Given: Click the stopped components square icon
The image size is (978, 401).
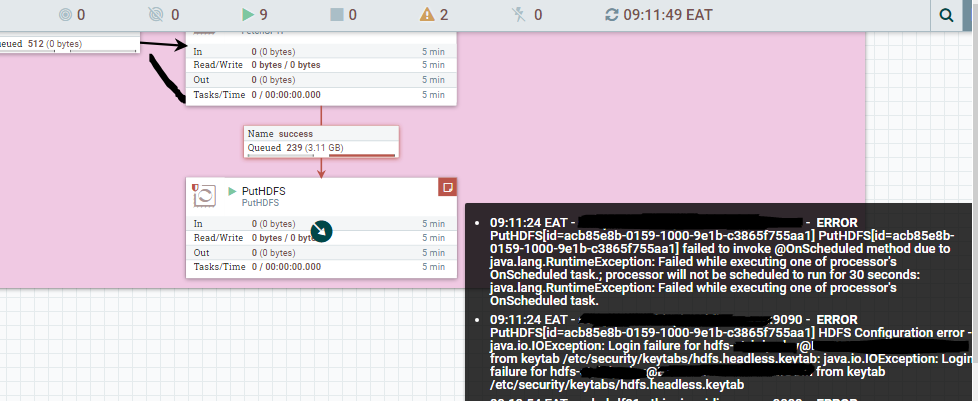Looking at the screenshot, I should point(337,15).
